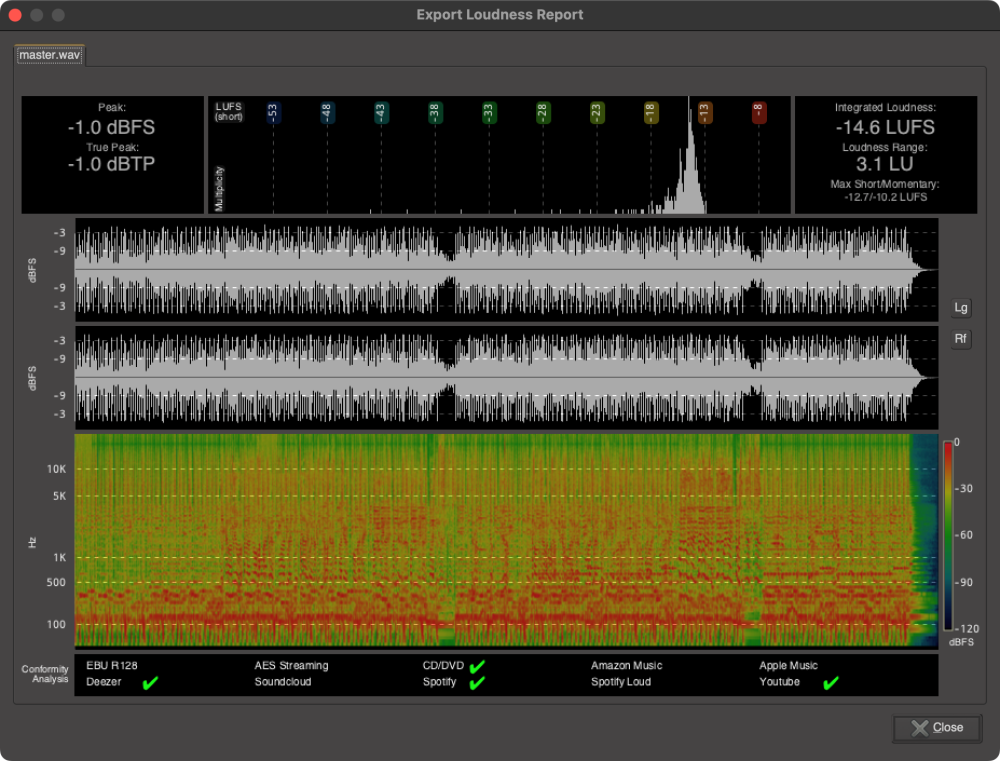The image size is (1000, 761).
Task: Select the Lg waveform scale button
Action: coord(960,308)
